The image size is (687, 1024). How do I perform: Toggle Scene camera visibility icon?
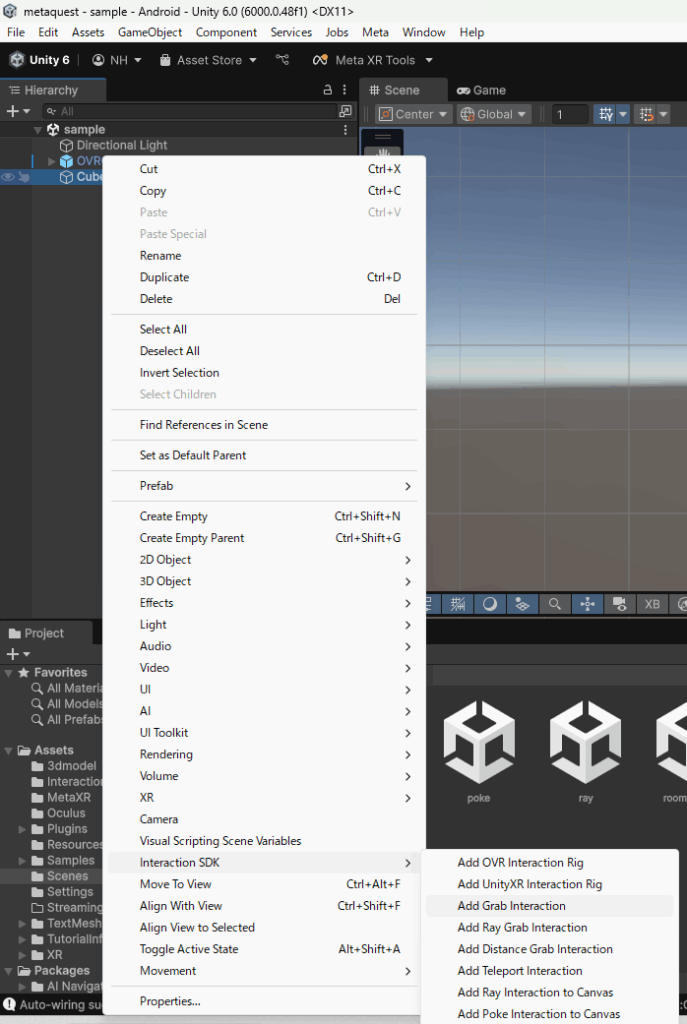coord(619,604)
